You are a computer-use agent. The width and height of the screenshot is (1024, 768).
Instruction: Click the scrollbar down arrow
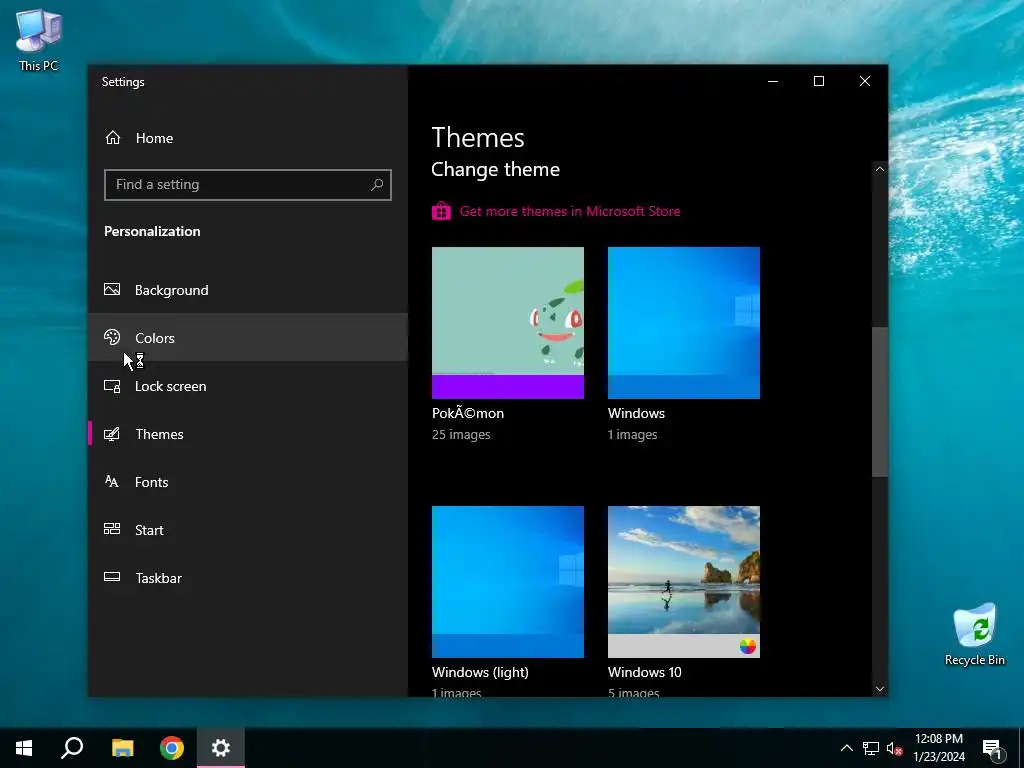click(x=880, y=688)
